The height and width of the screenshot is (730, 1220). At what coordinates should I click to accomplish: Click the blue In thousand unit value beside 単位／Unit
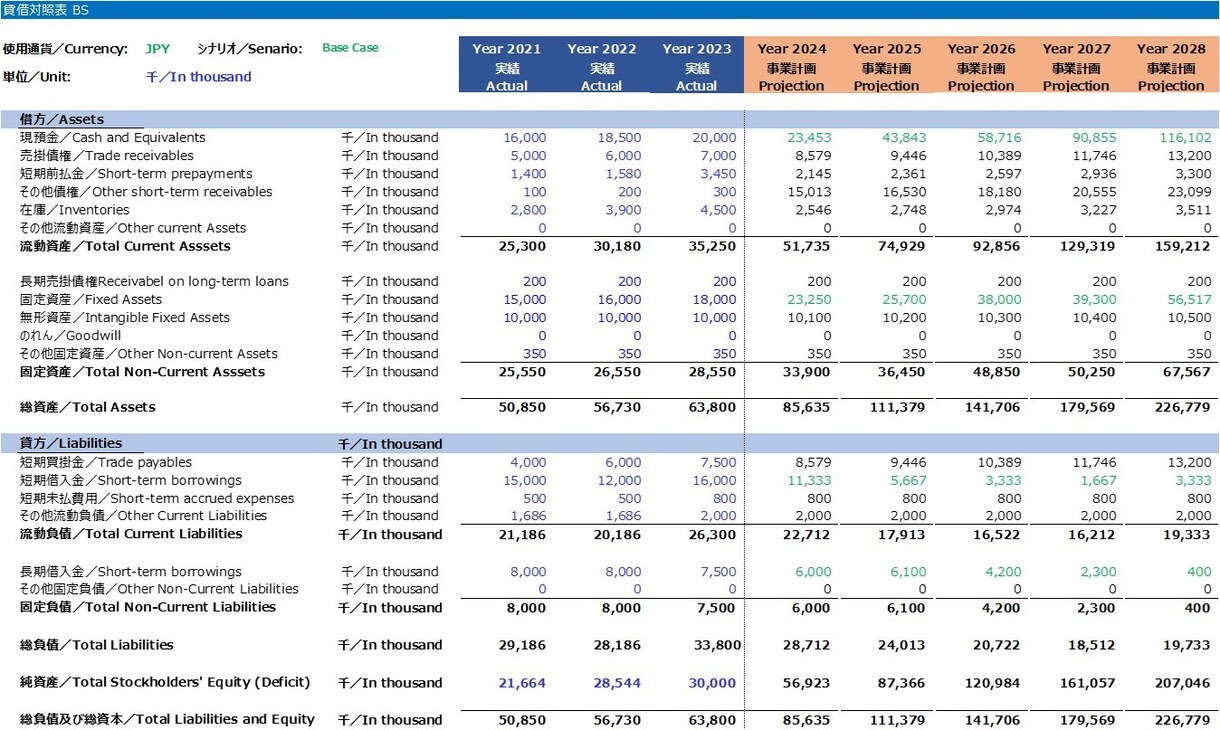coord(199,77)
